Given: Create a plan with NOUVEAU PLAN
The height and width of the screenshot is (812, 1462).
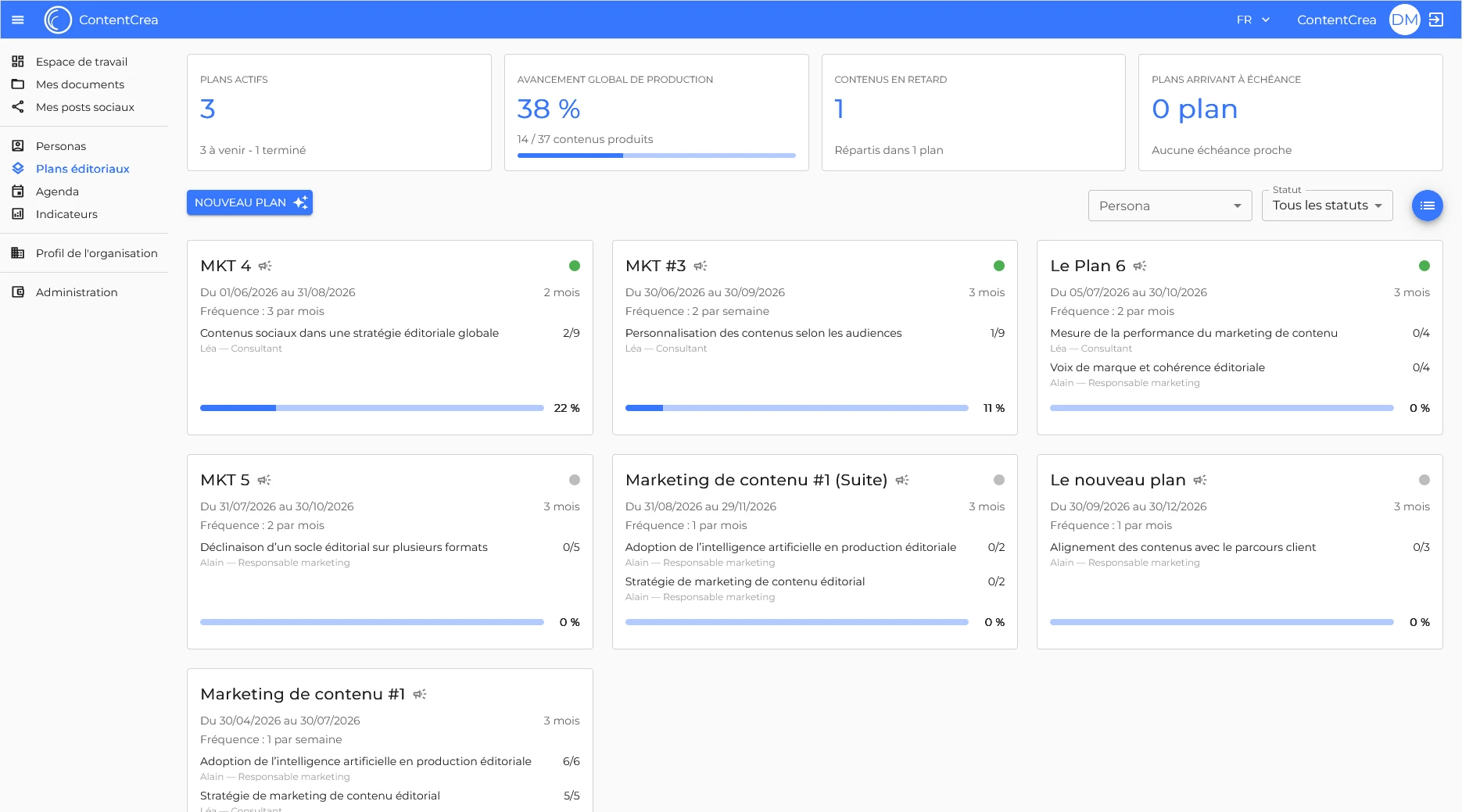Looking at the screenshot, I should (x=249, y=202).
